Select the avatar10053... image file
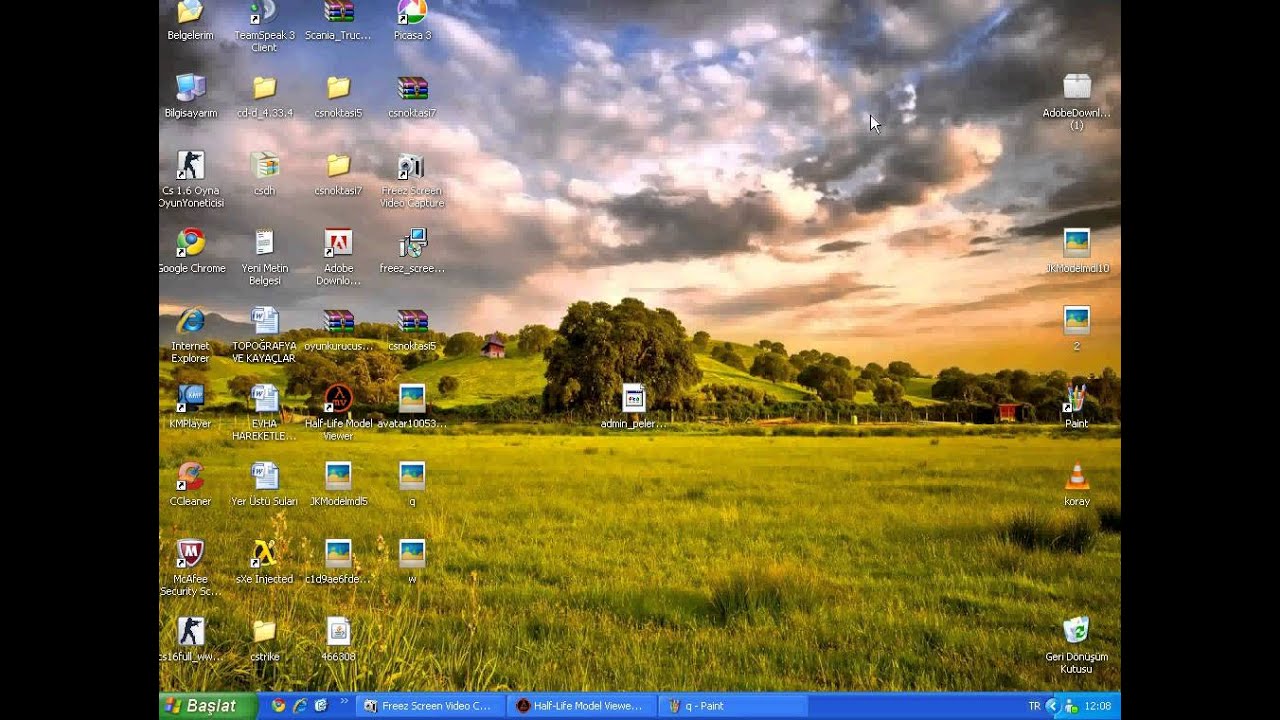Screen dimensions: 1280x720 412,399
